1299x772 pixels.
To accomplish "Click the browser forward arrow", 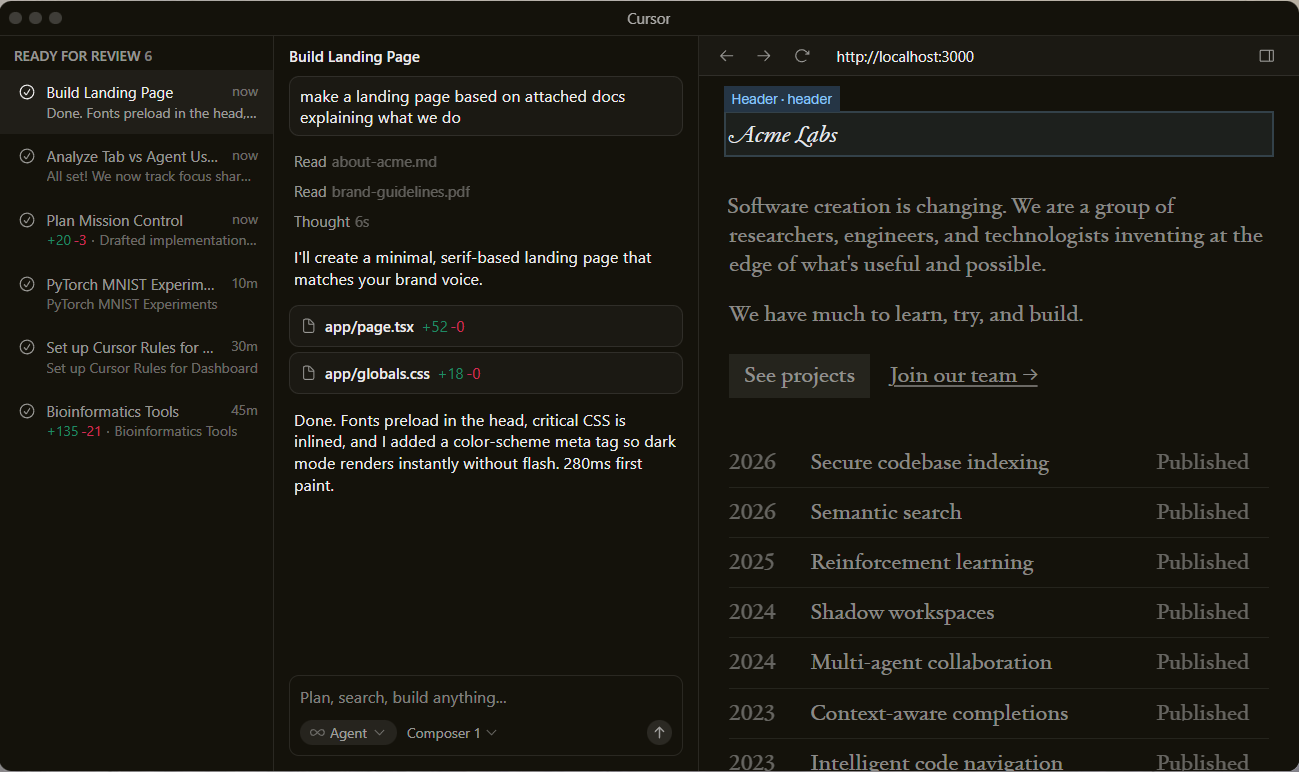I will point(764,56).
